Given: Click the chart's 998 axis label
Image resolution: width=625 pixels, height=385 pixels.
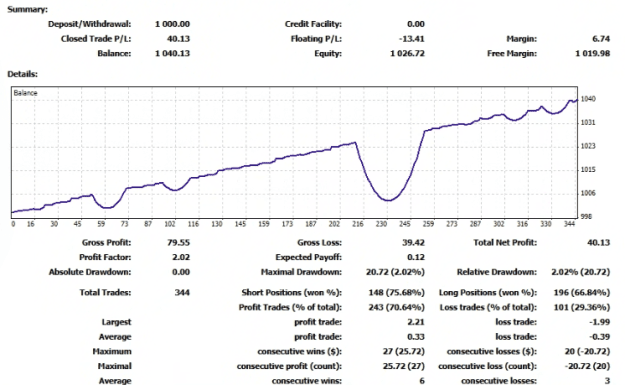Looking at the screenshot, I should [586, 216].
